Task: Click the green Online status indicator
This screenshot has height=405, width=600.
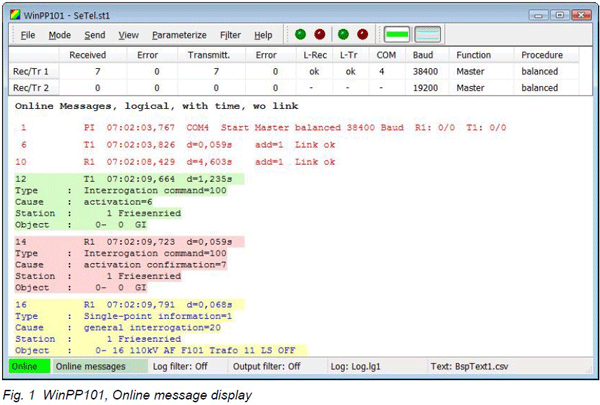Action: [29, 366]
